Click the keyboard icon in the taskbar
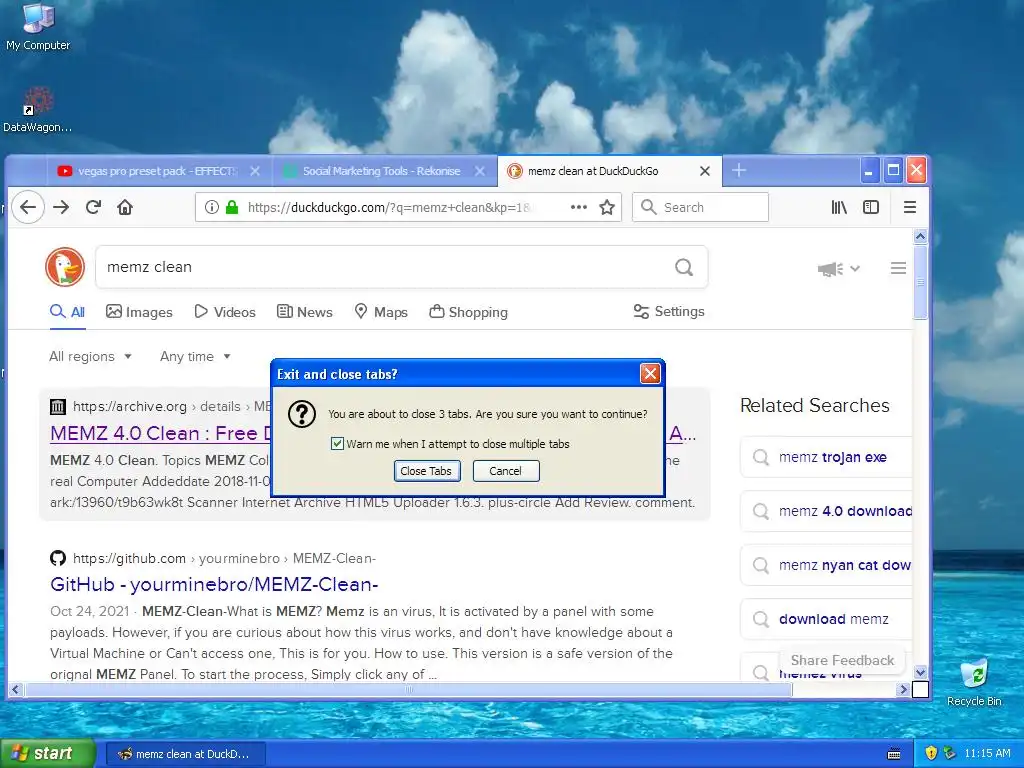Screen dimensions: 1024x768 [x=894, y=754]
